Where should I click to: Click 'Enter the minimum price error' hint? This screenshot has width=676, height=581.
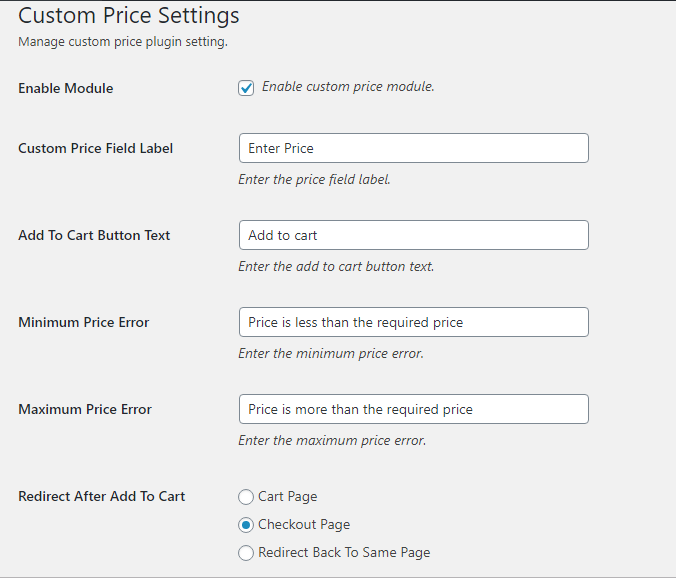coord(331,354)
